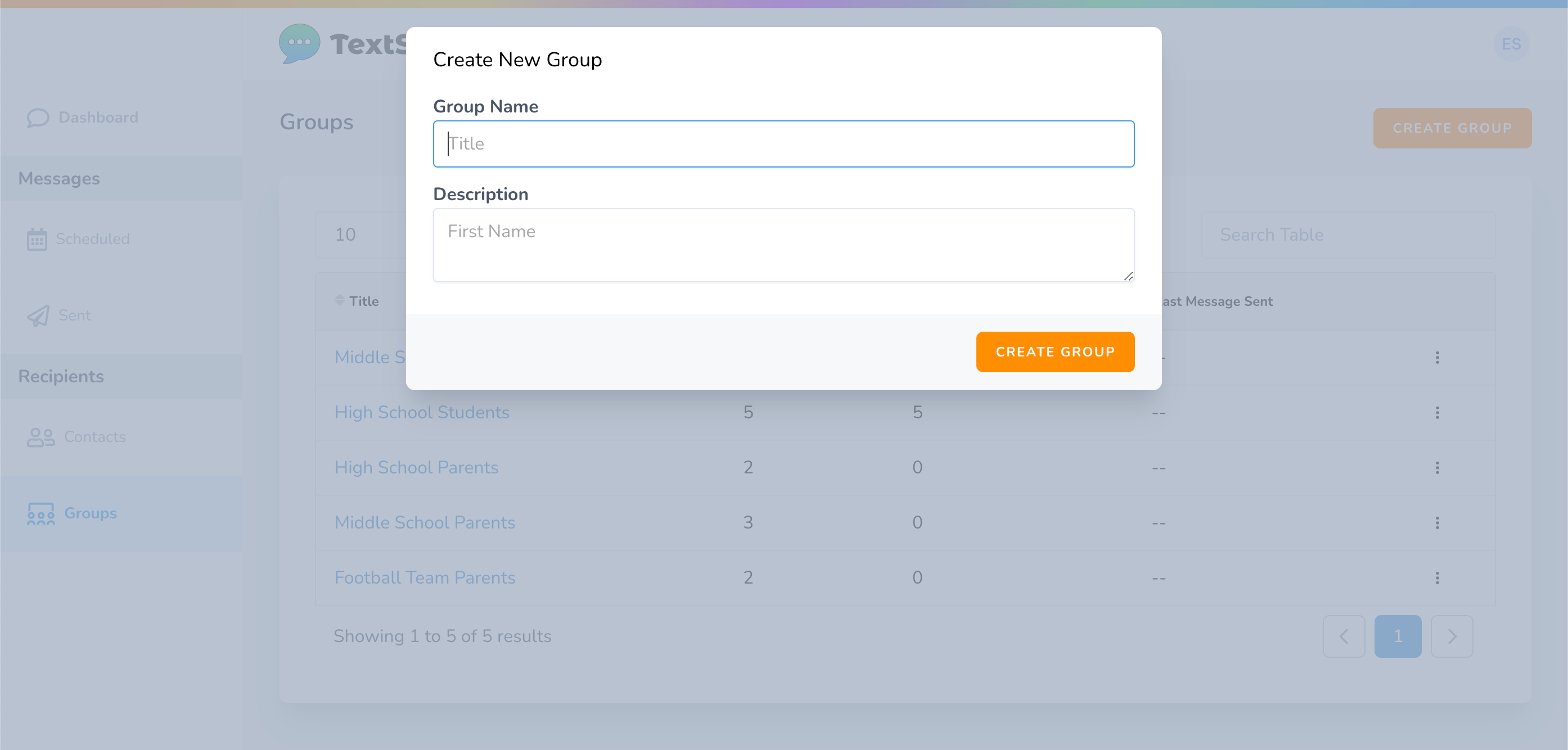Go back using the left pagination chevron

tap(1344, 636)
